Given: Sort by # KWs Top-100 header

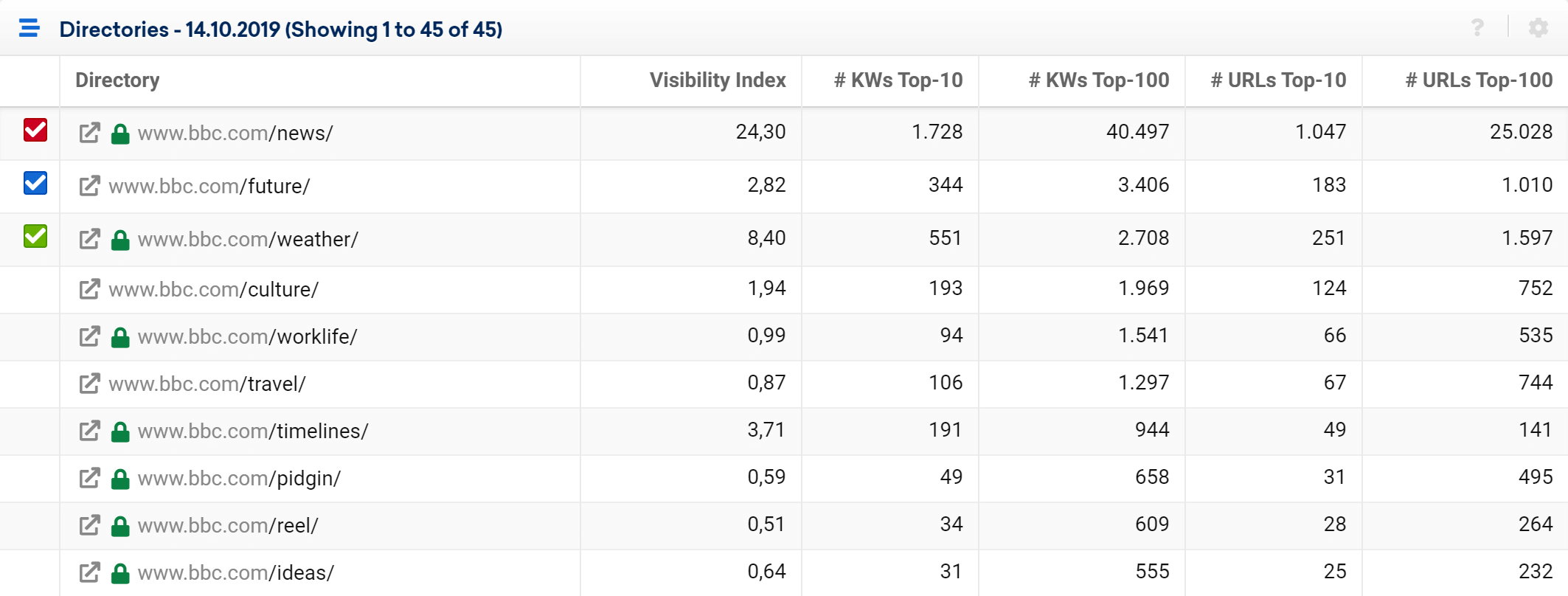Looking at the screenshot, I should click(x=1099, y=80).
